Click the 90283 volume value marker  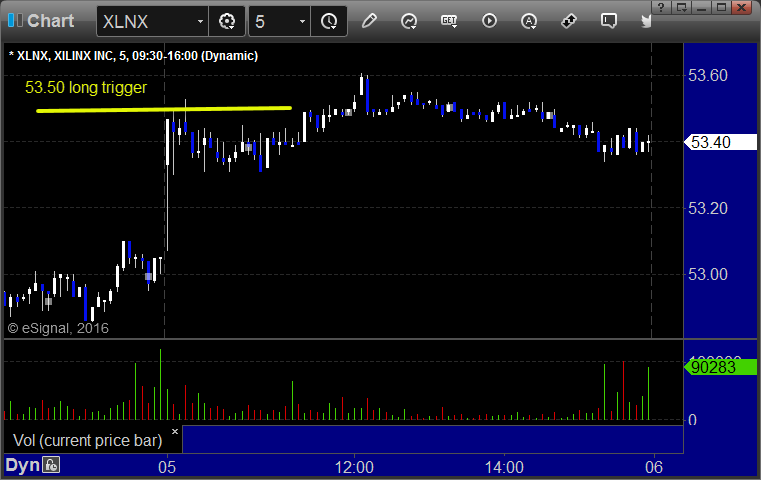tap(720, 367)
